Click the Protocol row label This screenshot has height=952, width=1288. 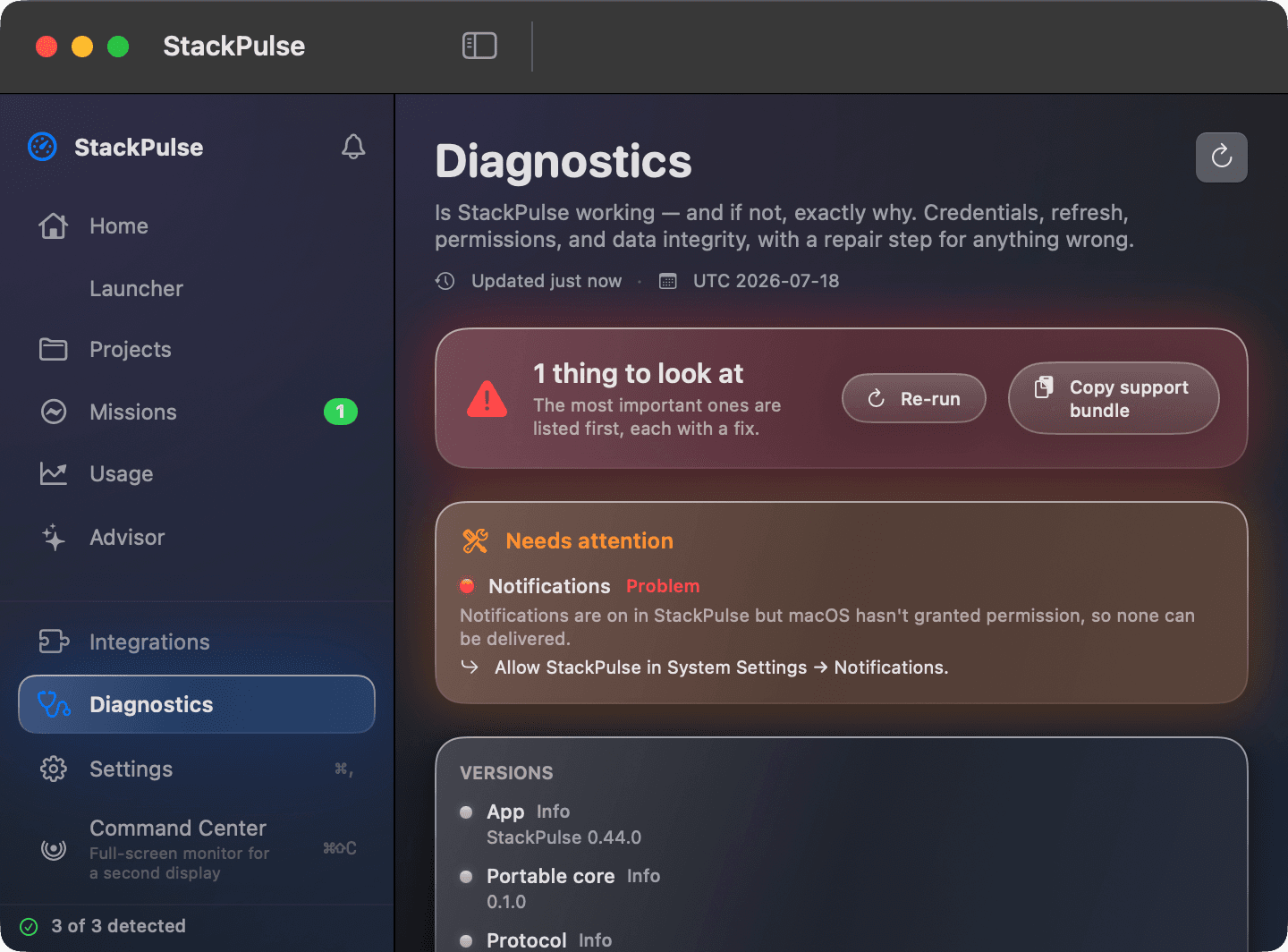click(x=526, y=940)
